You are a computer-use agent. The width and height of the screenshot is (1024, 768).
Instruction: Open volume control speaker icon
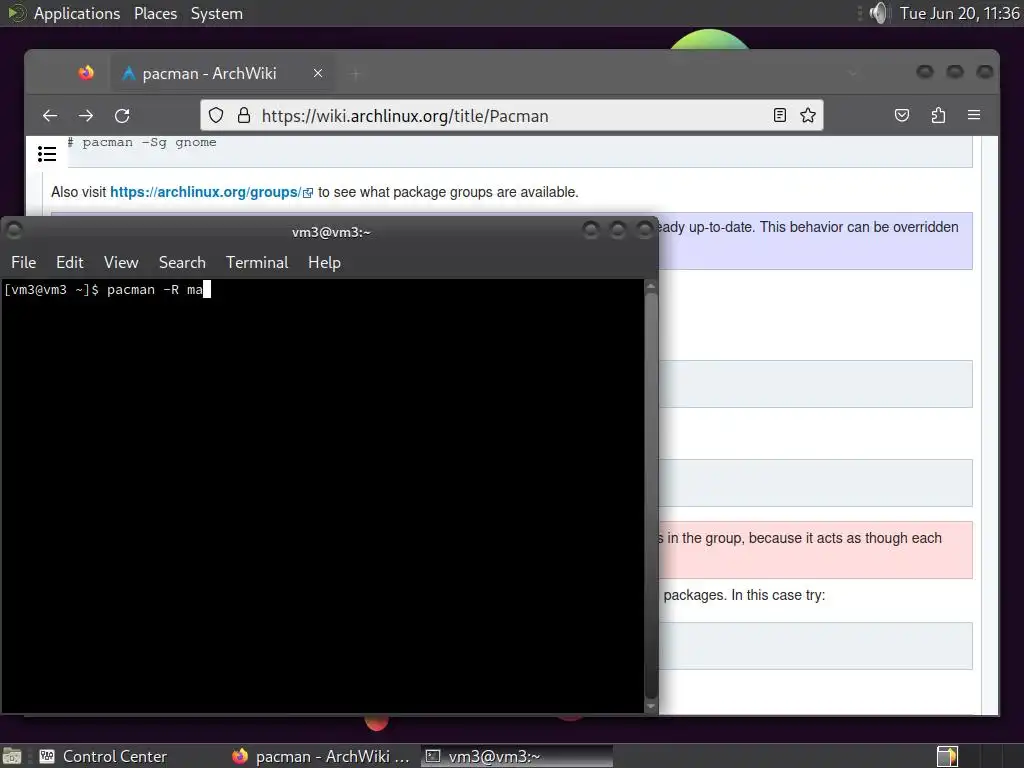pyautogui.click(x=879, y=13)
